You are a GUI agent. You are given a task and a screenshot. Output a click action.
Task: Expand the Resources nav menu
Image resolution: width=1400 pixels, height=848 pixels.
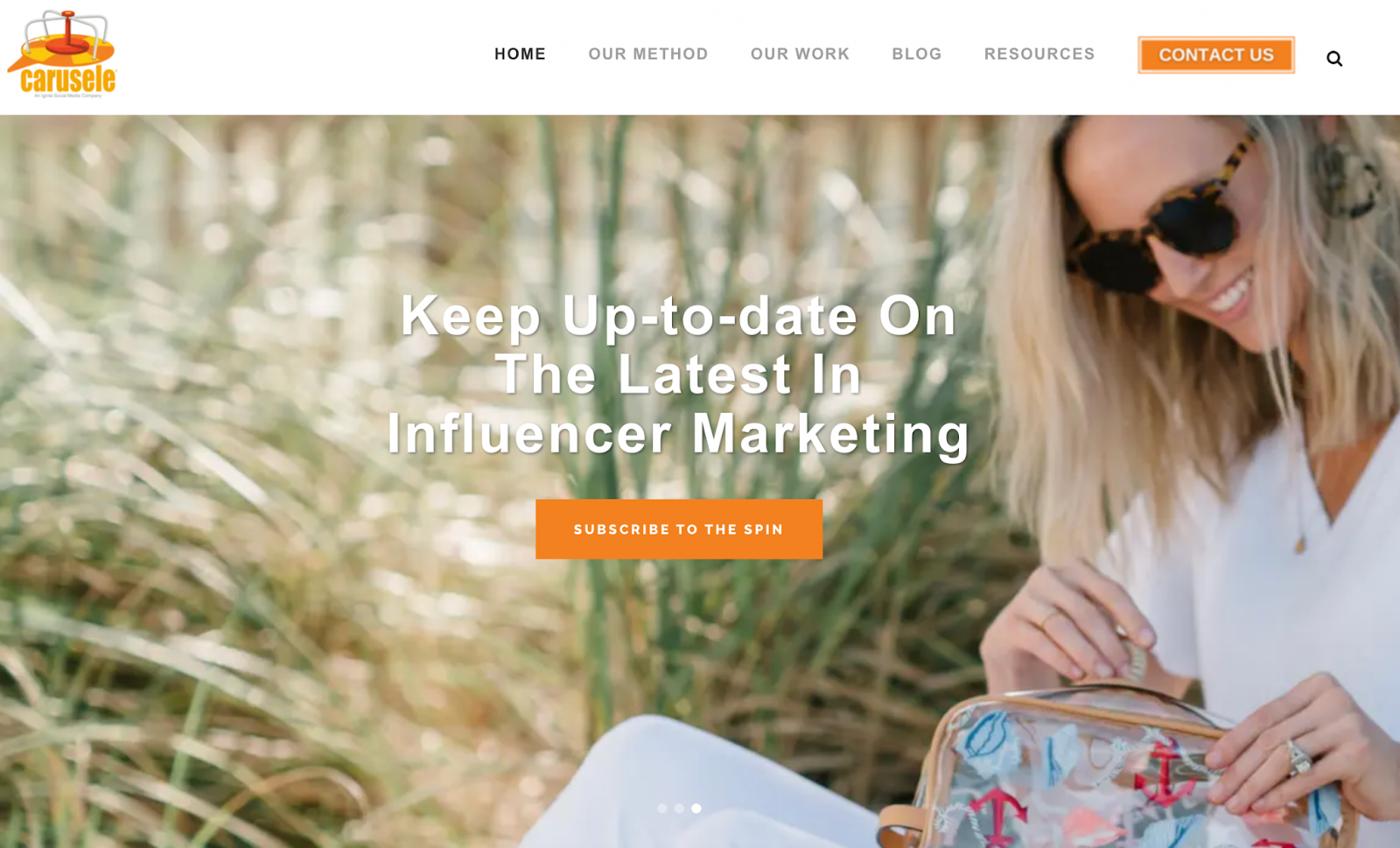[x=1039, y=54]
